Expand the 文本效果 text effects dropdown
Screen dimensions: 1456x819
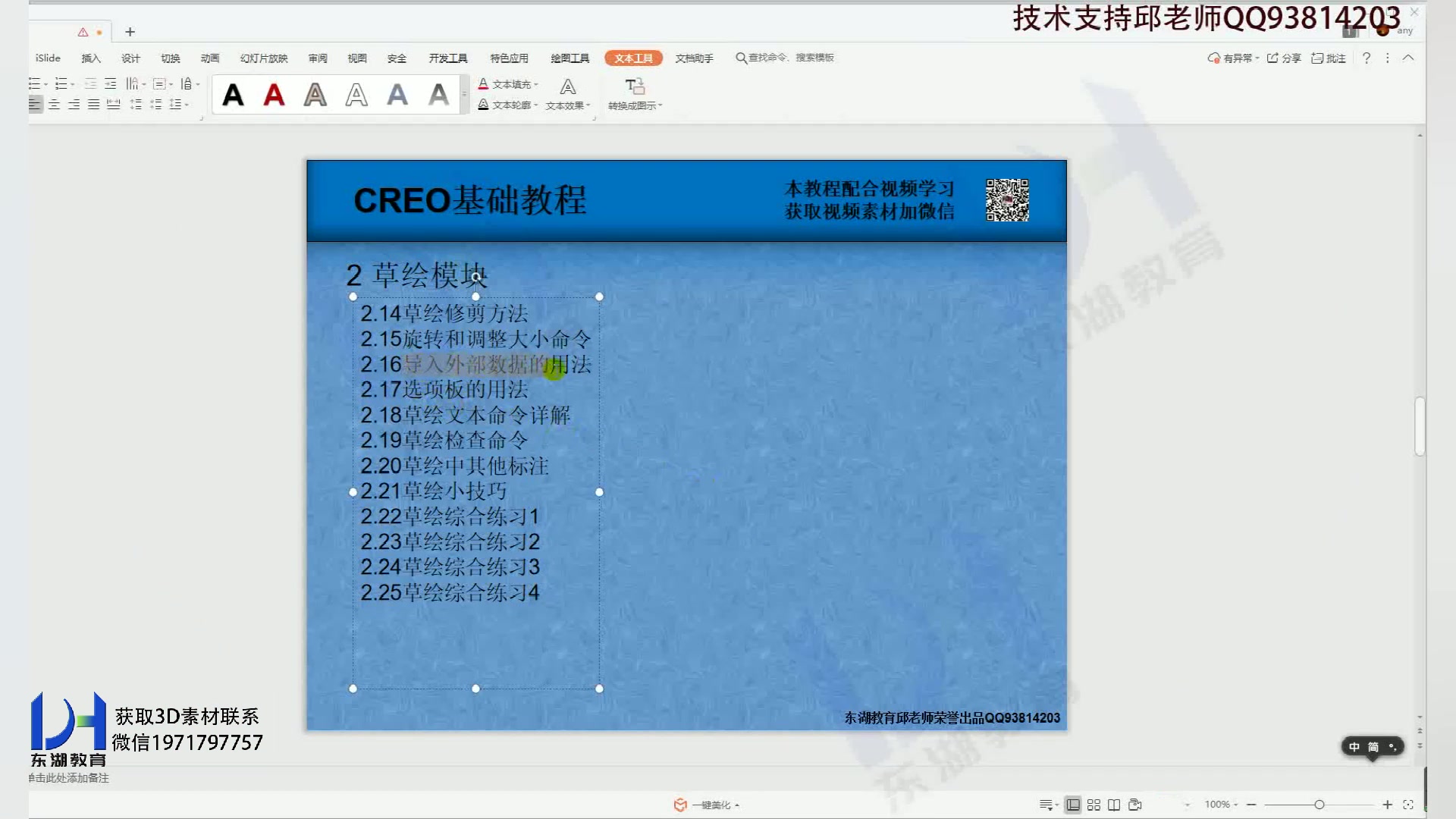567,105
